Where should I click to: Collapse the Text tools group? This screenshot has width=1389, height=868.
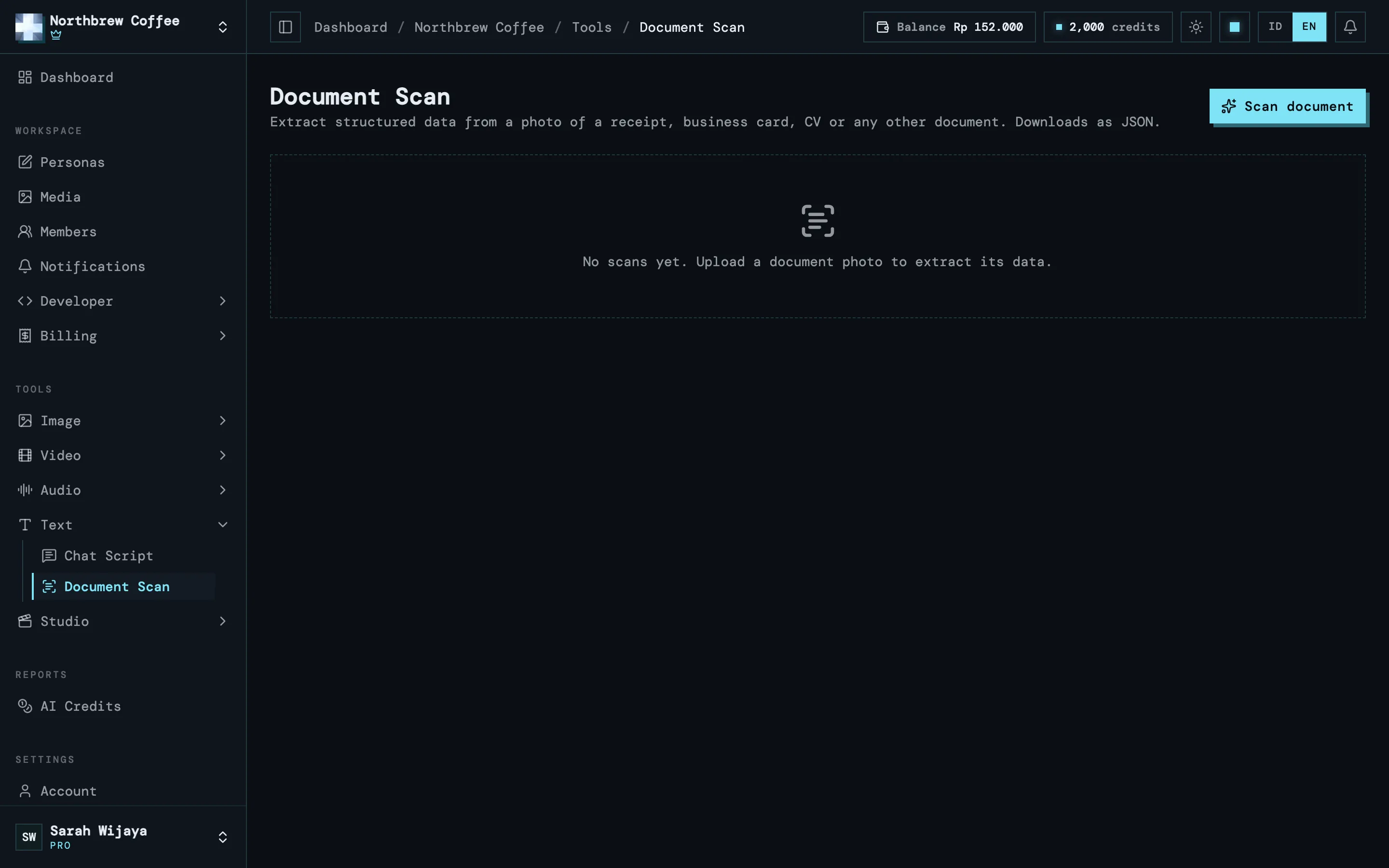click(x=123, y=525)
